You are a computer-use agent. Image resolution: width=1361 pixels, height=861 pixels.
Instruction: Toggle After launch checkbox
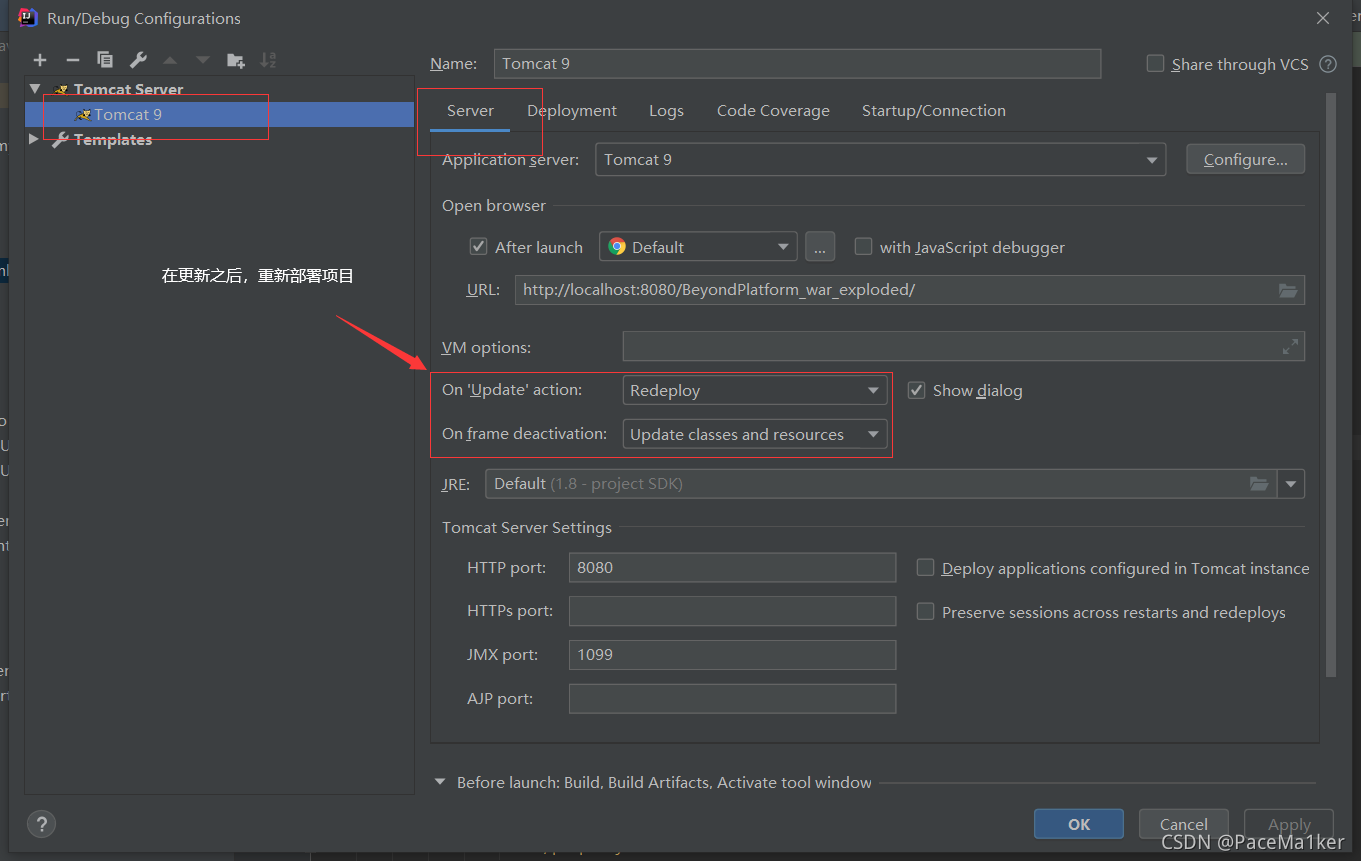[x=478, y=247]
